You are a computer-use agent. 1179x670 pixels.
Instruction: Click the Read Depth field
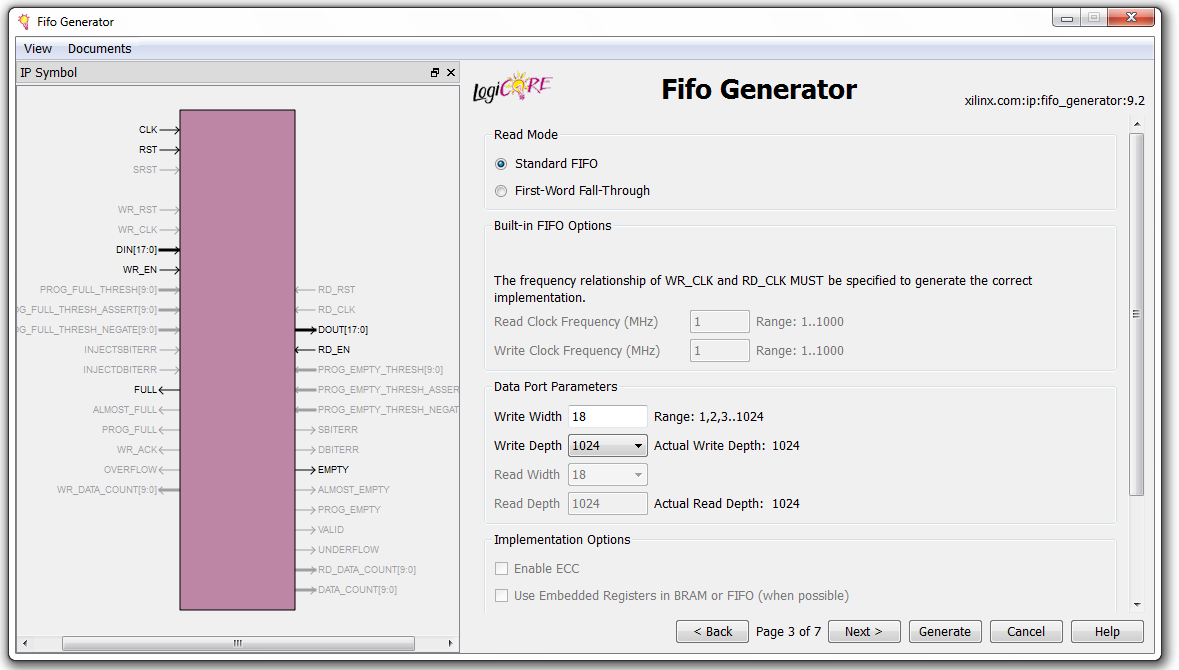click(x=608, y=504)
